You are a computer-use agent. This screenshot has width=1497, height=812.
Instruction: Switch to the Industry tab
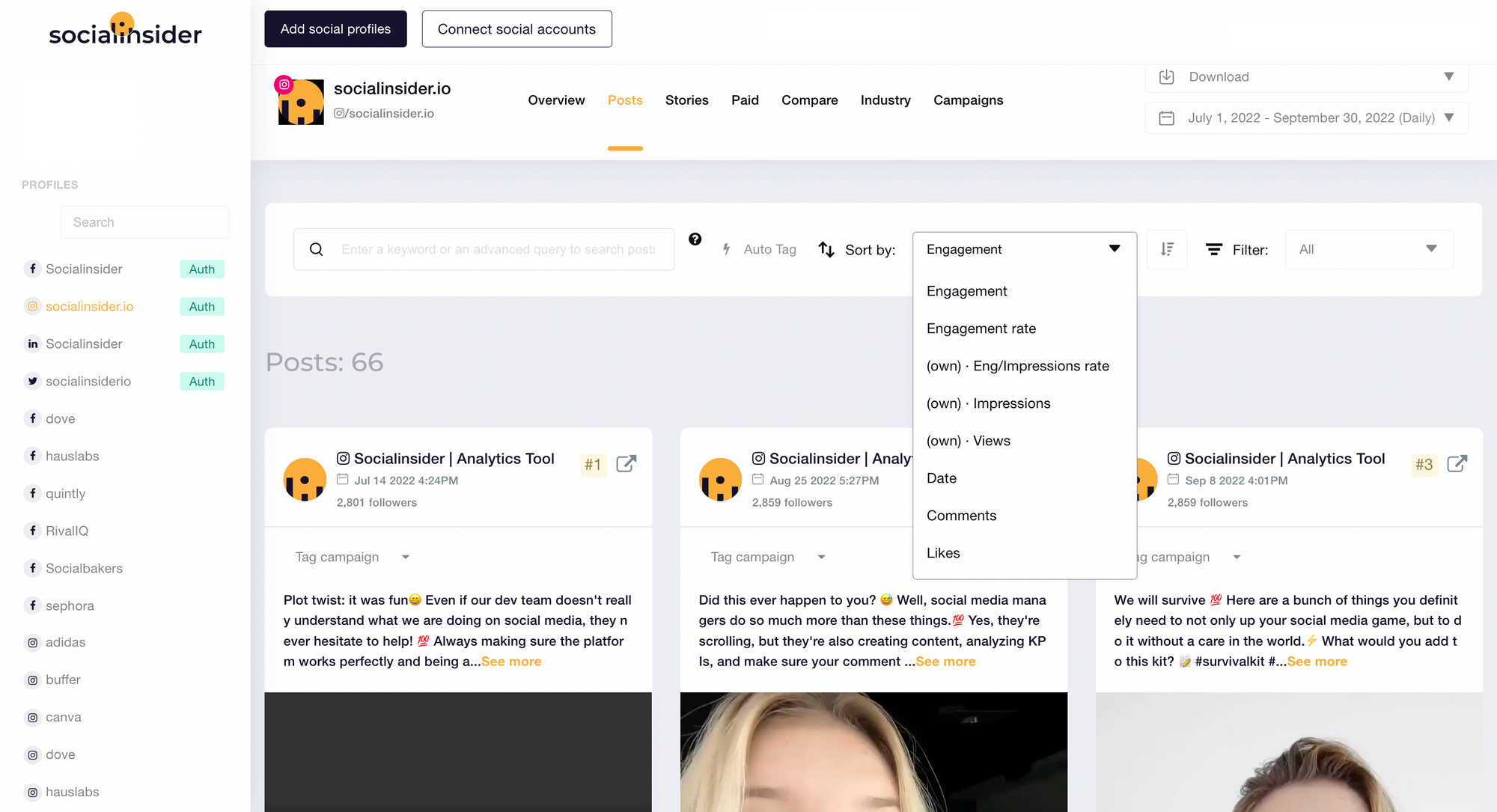tap(885, 100)
